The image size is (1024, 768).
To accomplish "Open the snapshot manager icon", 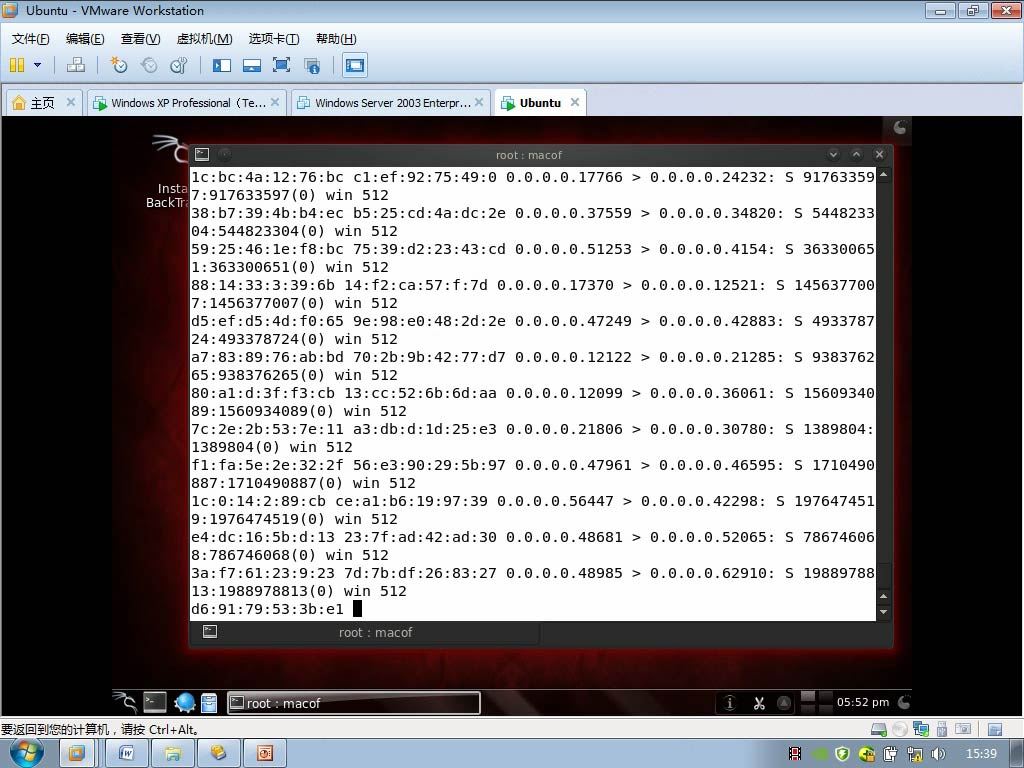I will pyautogui.click(x=178, y=65).
